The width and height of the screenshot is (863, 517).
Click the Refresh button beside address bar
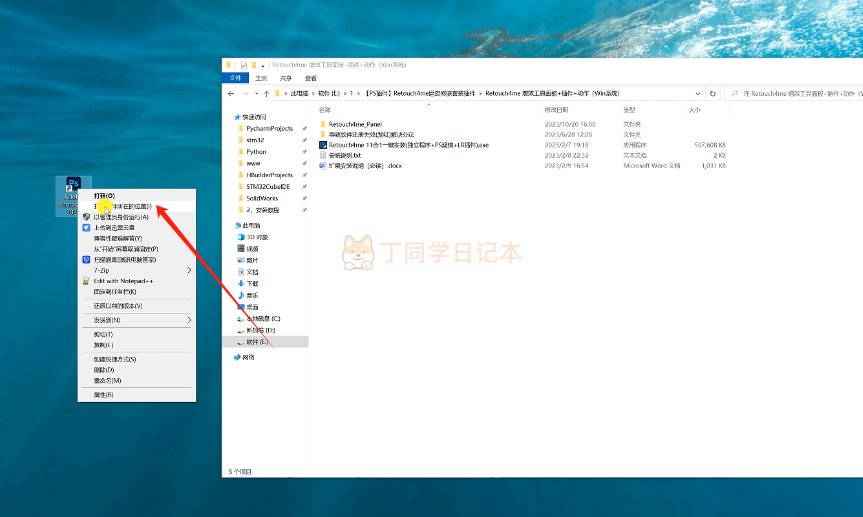(713, 94)
